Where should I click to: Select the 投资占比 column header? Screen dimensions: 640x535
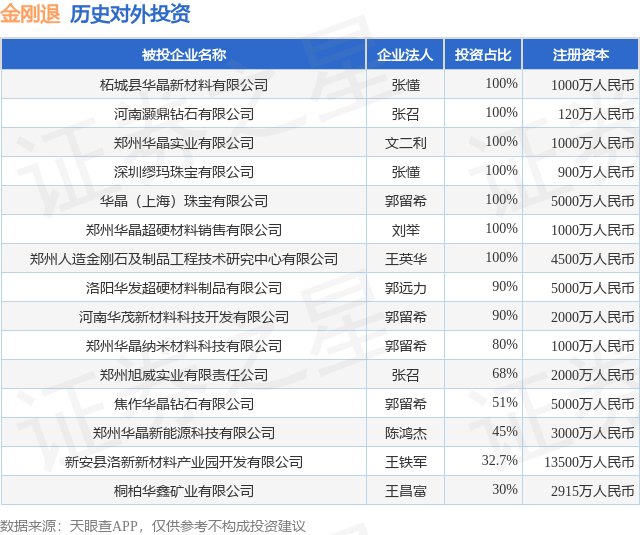[483, 55]
